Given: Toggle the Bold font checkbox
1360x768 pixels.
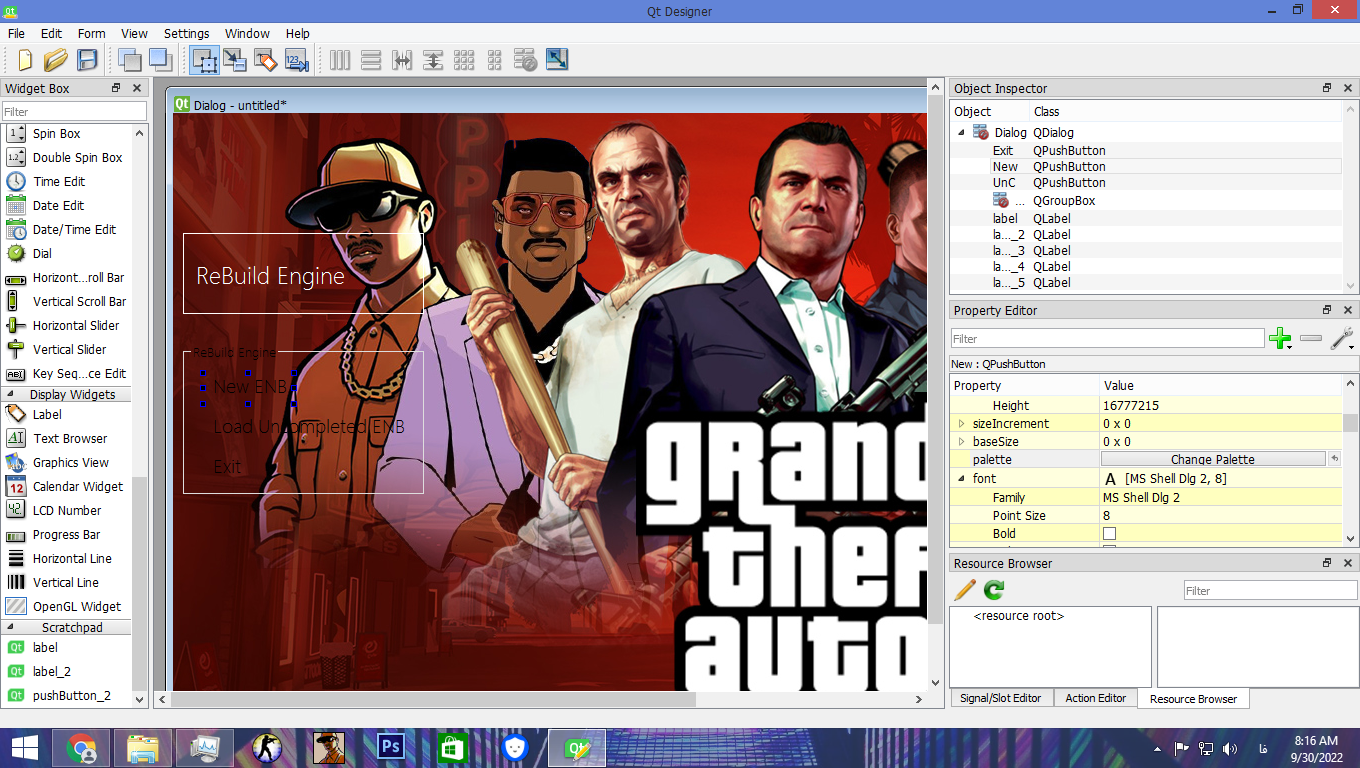Looking at the screenshot, I should coord(1109,534).
